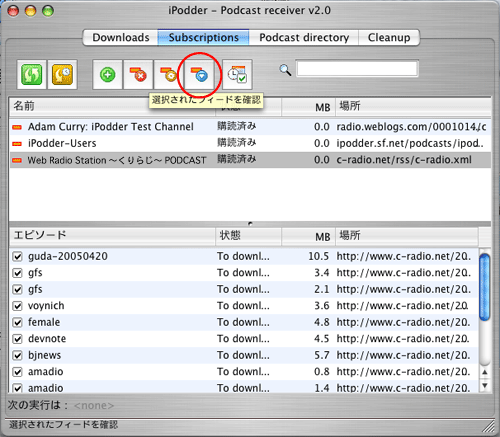The image size is (500, 437).
Task: Click the yellow catch-up icon
Action: 62,74
